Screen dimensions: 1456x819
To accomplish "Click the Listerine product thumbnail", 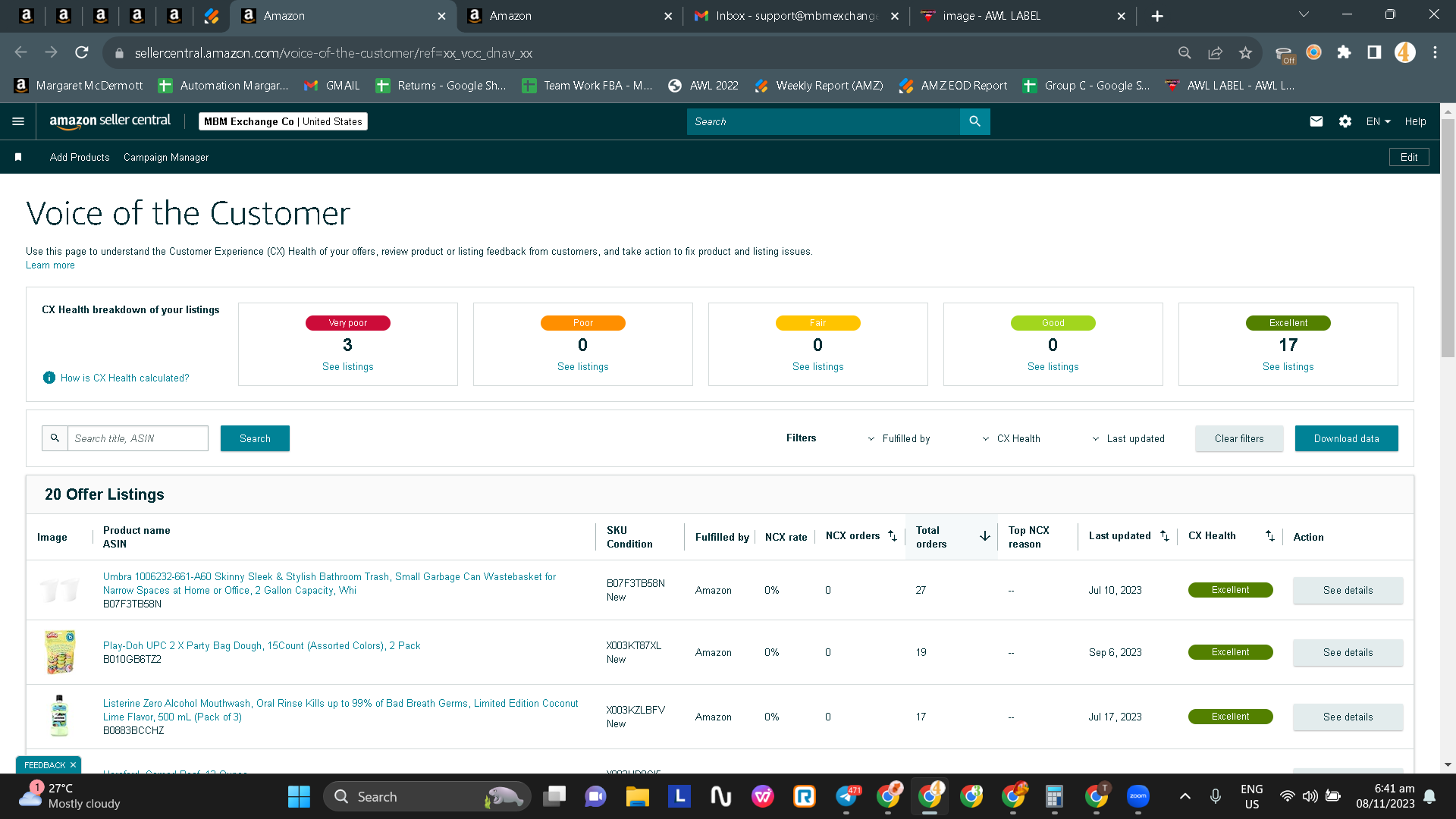I will click(60, 717).
